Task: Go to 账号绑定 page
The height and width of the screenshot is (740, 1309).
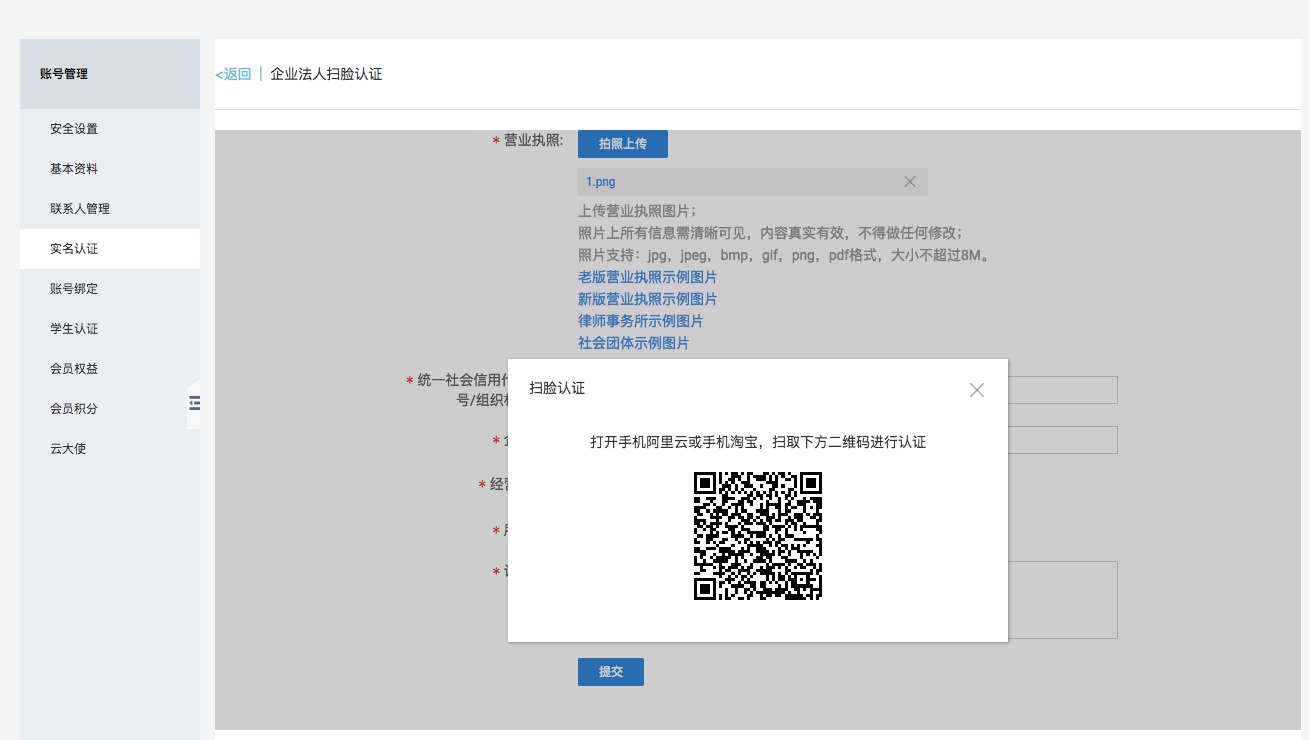Action: pos(74,289)
